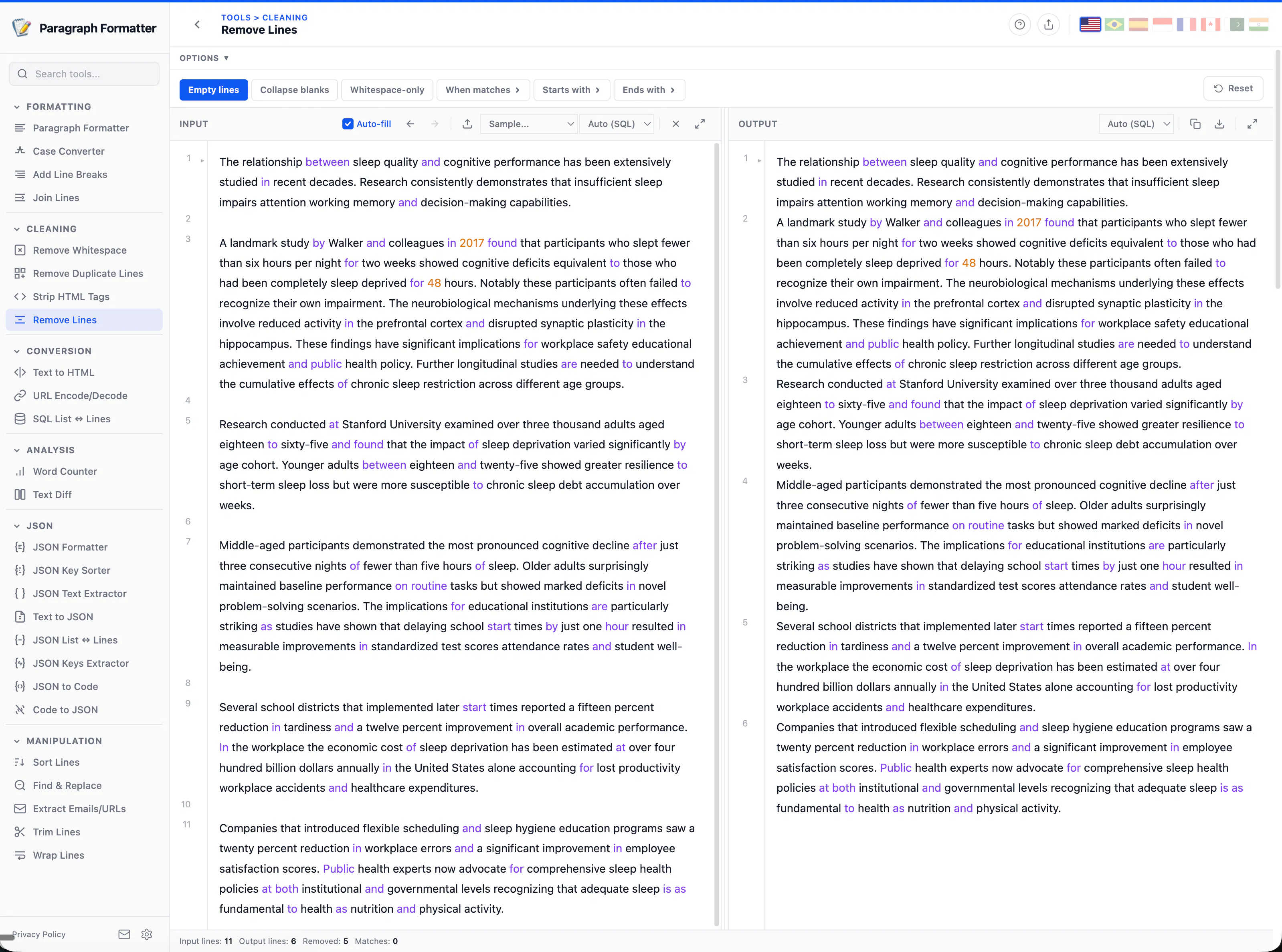Open the Sort Lines tool

pos(84,762)
